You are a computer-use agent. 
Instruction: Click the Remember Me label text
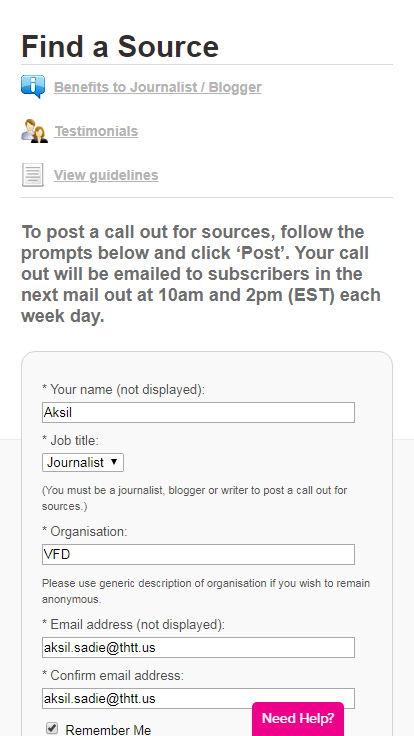(x=108, y=730)
